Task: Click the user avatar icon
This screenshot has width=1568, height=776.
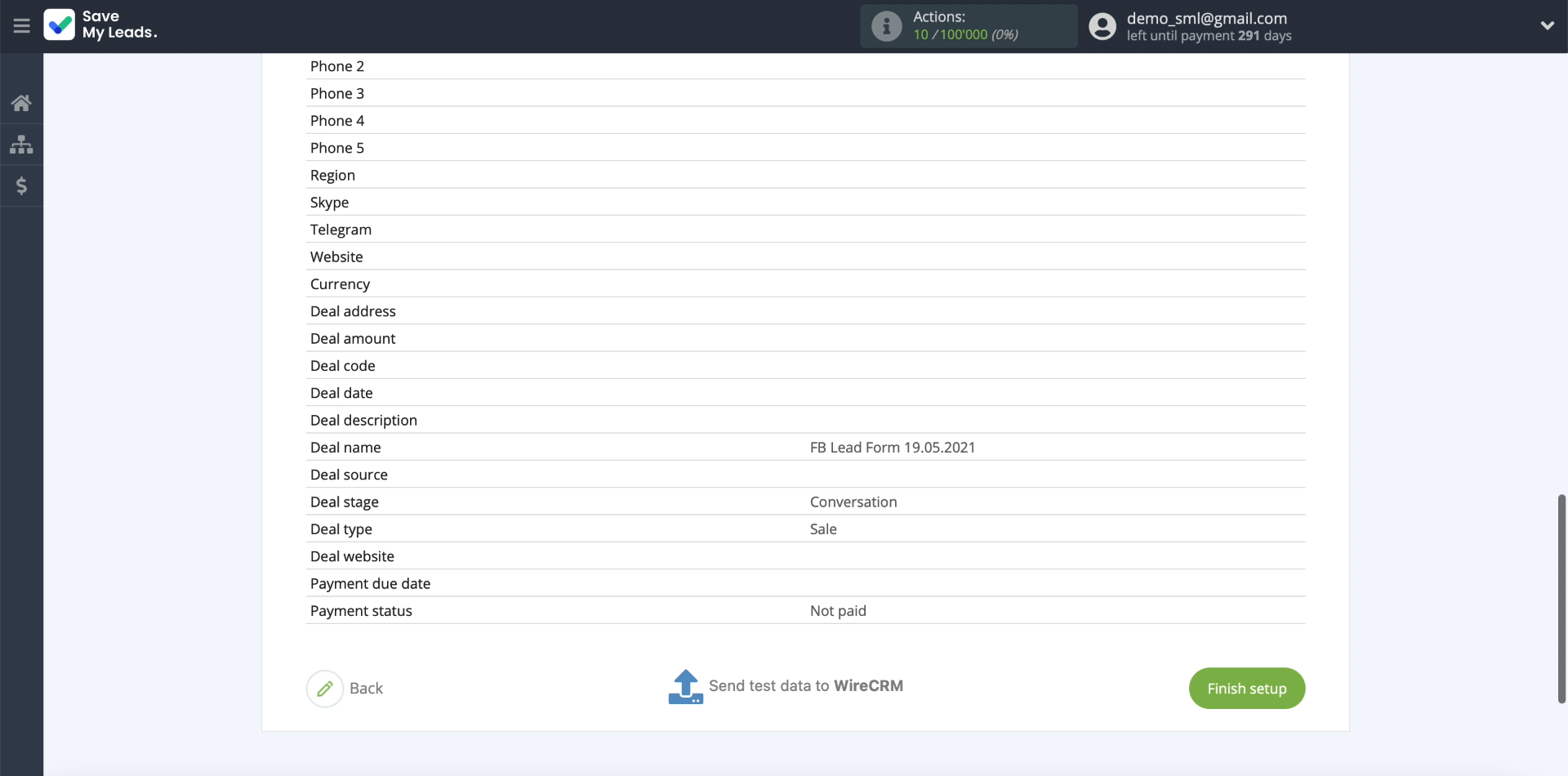Action: (1102, 26)
